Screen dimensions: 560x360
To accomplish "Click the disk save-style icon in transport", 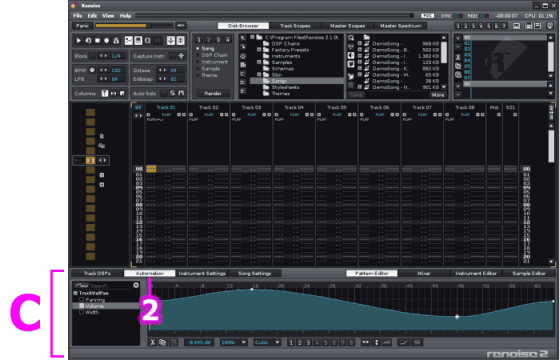I will coord(138,41).
